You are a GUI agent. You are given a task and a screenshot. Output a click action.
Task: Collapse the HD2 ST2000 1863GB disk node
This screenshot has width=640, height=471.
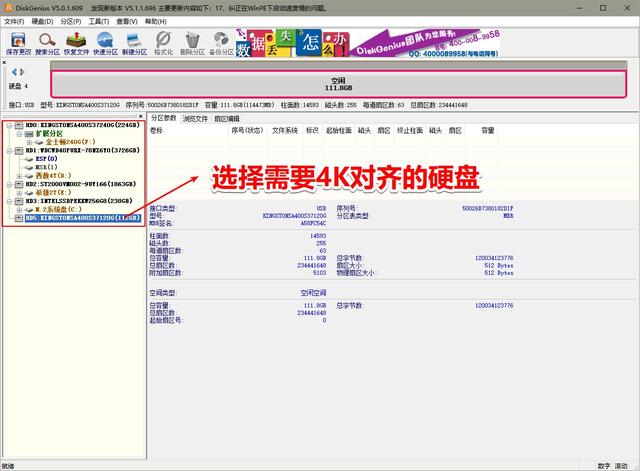pyautogui.click(x=9, y=184)
